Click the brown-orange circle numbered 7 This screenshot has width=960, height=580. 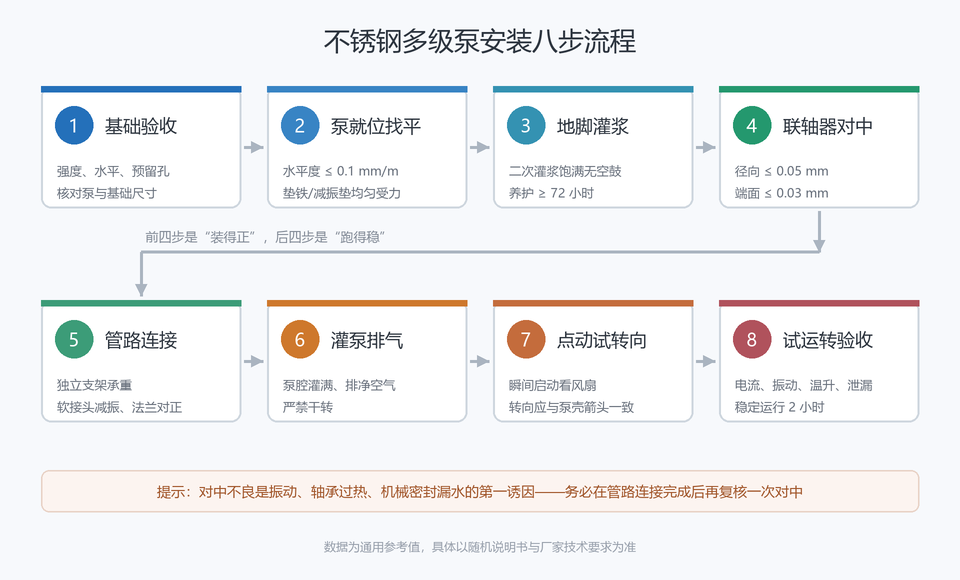[526, 339]
